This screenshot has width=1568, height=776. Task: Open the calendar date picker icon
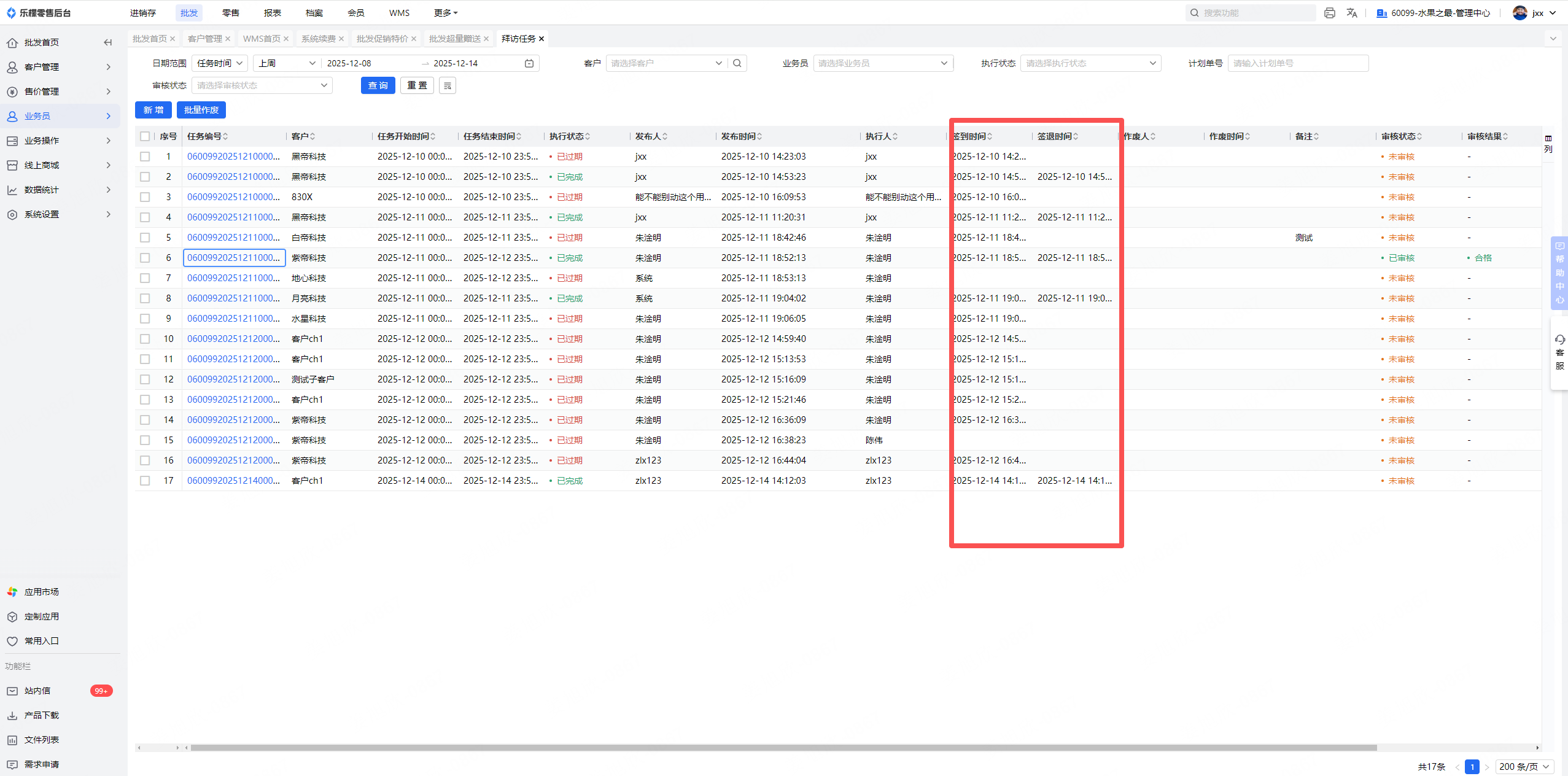[x=529, y=63]
